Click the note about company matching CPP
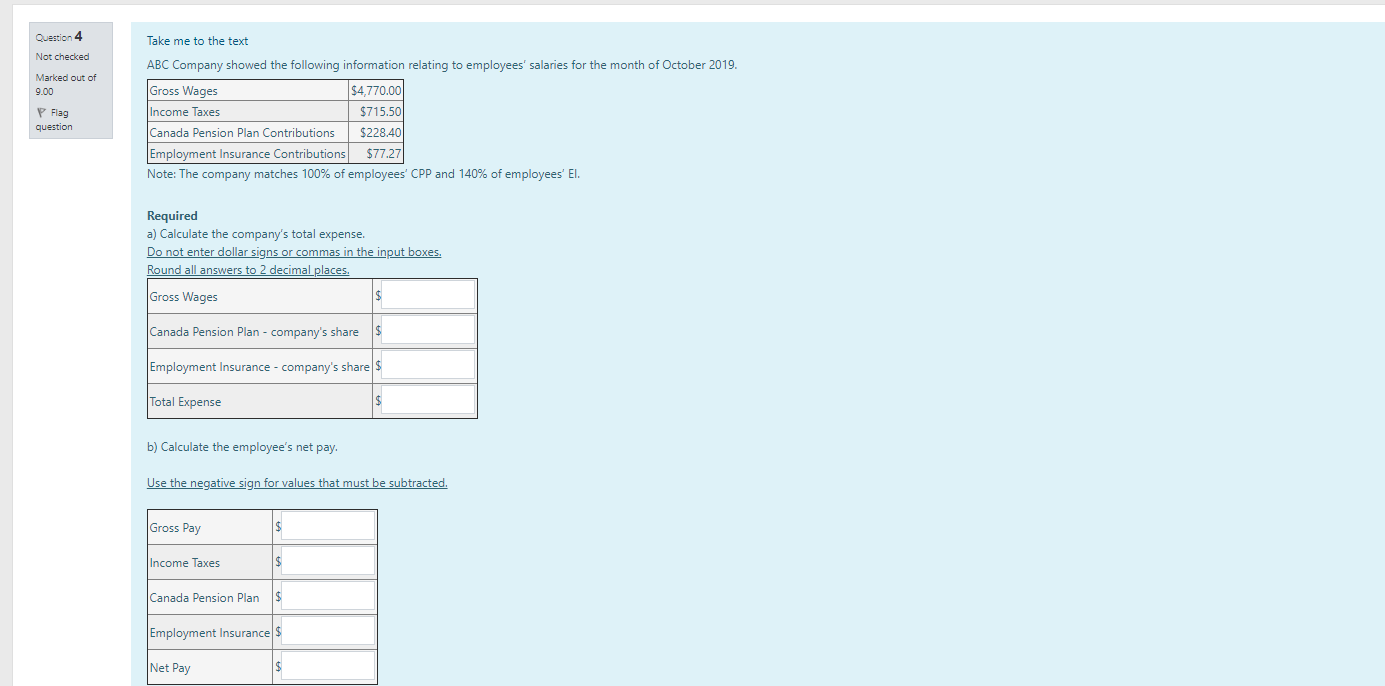Image resolution: width=1385 pixels, height=686 pixels. (364, 173)
